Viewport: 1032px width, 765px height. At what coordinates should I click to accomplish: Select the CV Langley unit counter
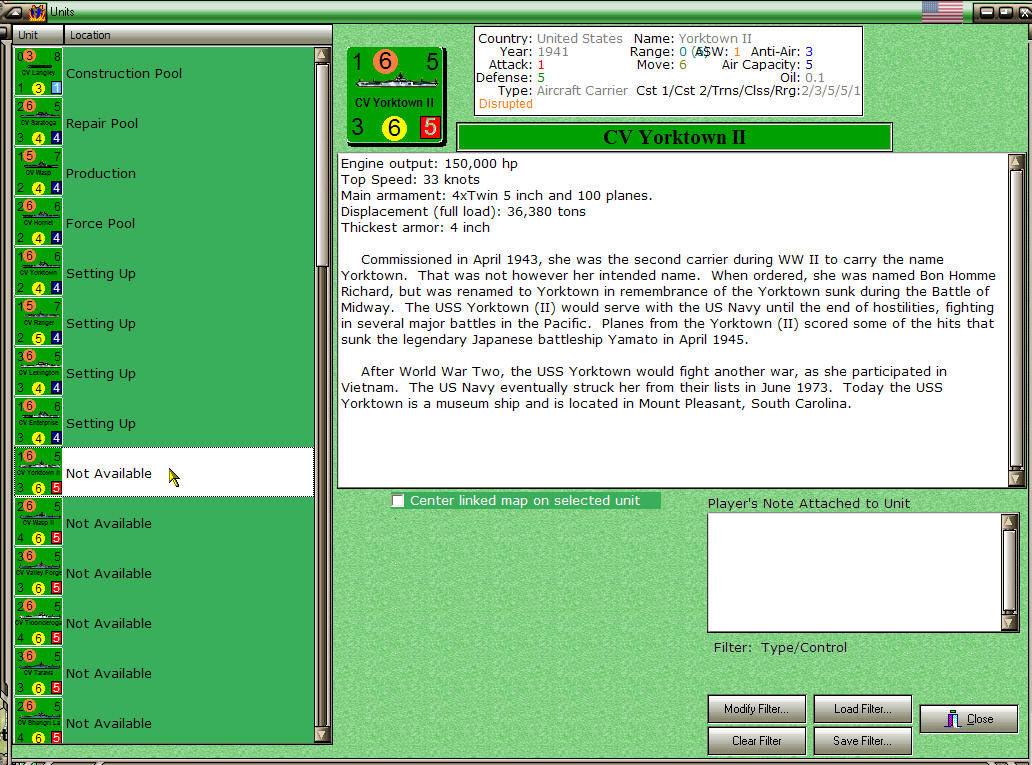click(x=38, y=72)
